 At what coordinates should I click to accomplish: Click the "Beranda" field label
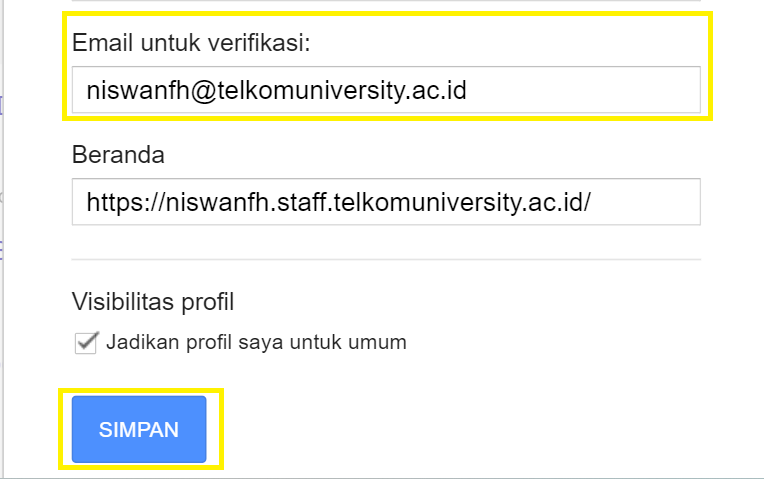(x=118, y=155)
